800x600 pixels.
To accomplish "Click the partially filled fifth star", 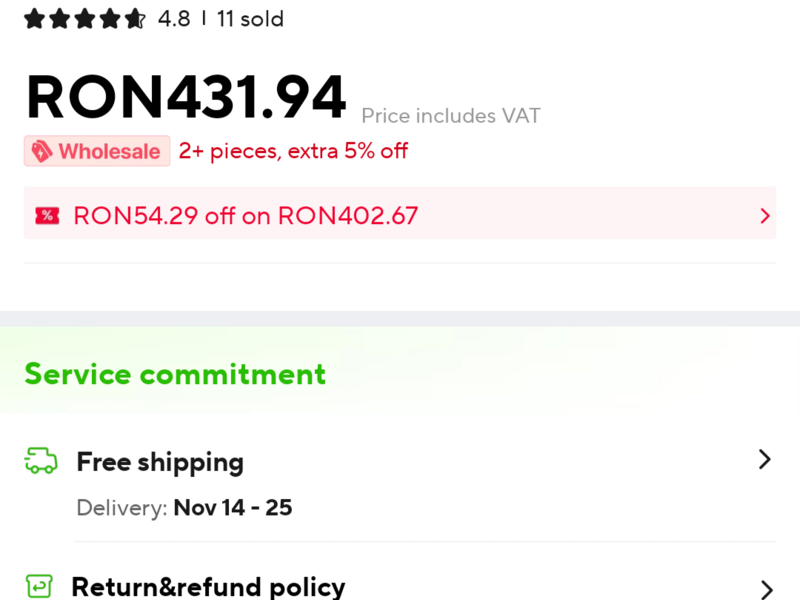I will (x=134, y=19).
